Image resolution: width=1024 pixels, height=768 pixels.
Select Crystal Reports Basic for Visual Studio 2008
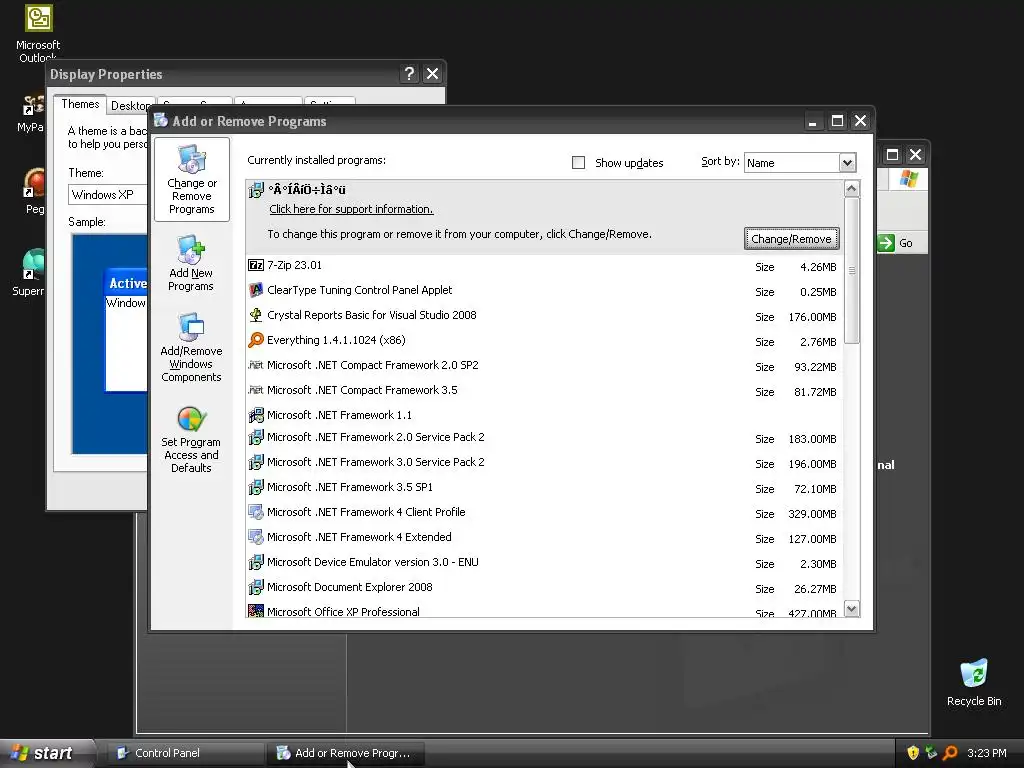(x=372, y=315)
